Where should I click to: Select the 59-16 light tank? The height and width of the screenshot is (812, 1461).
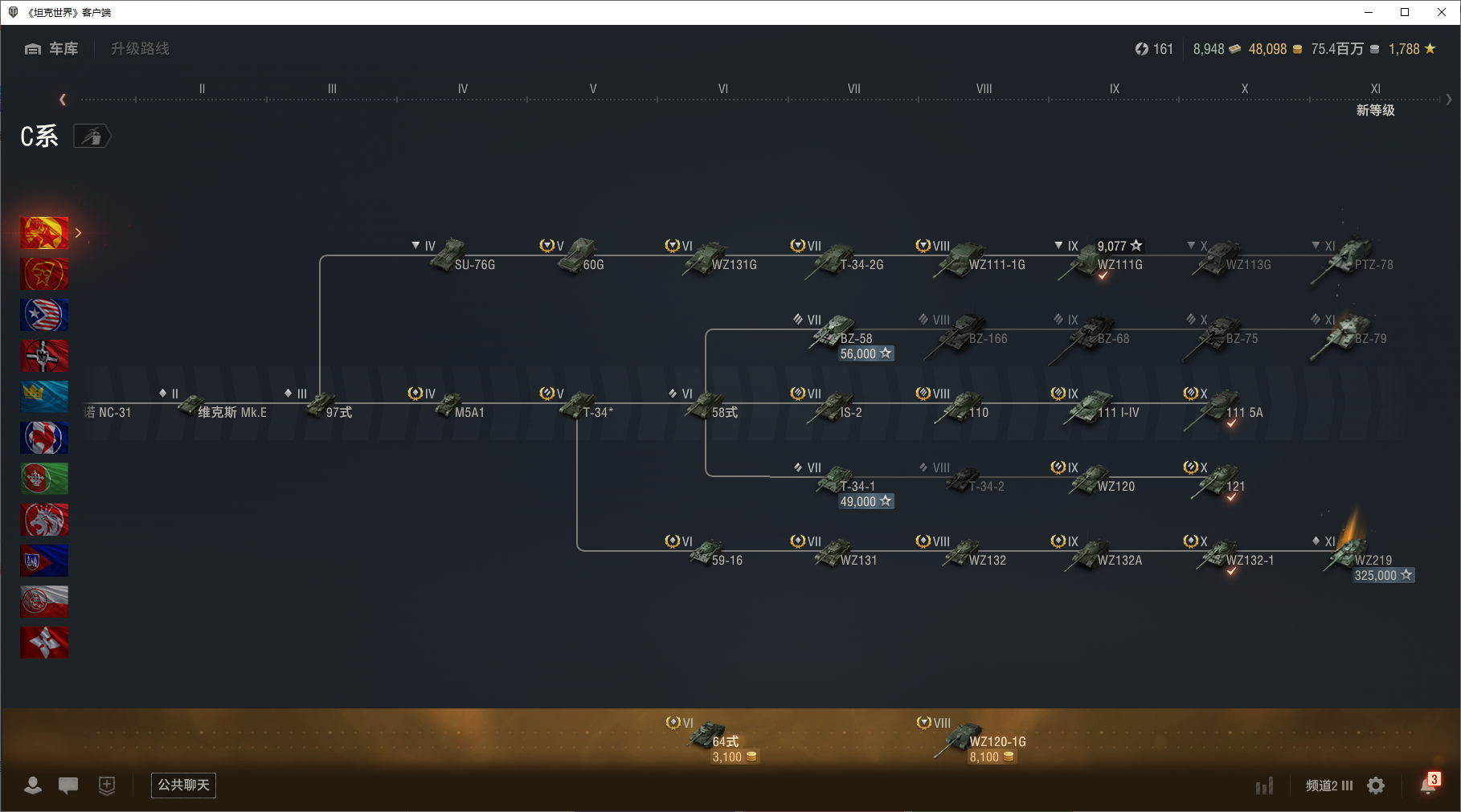coord(704,553)
